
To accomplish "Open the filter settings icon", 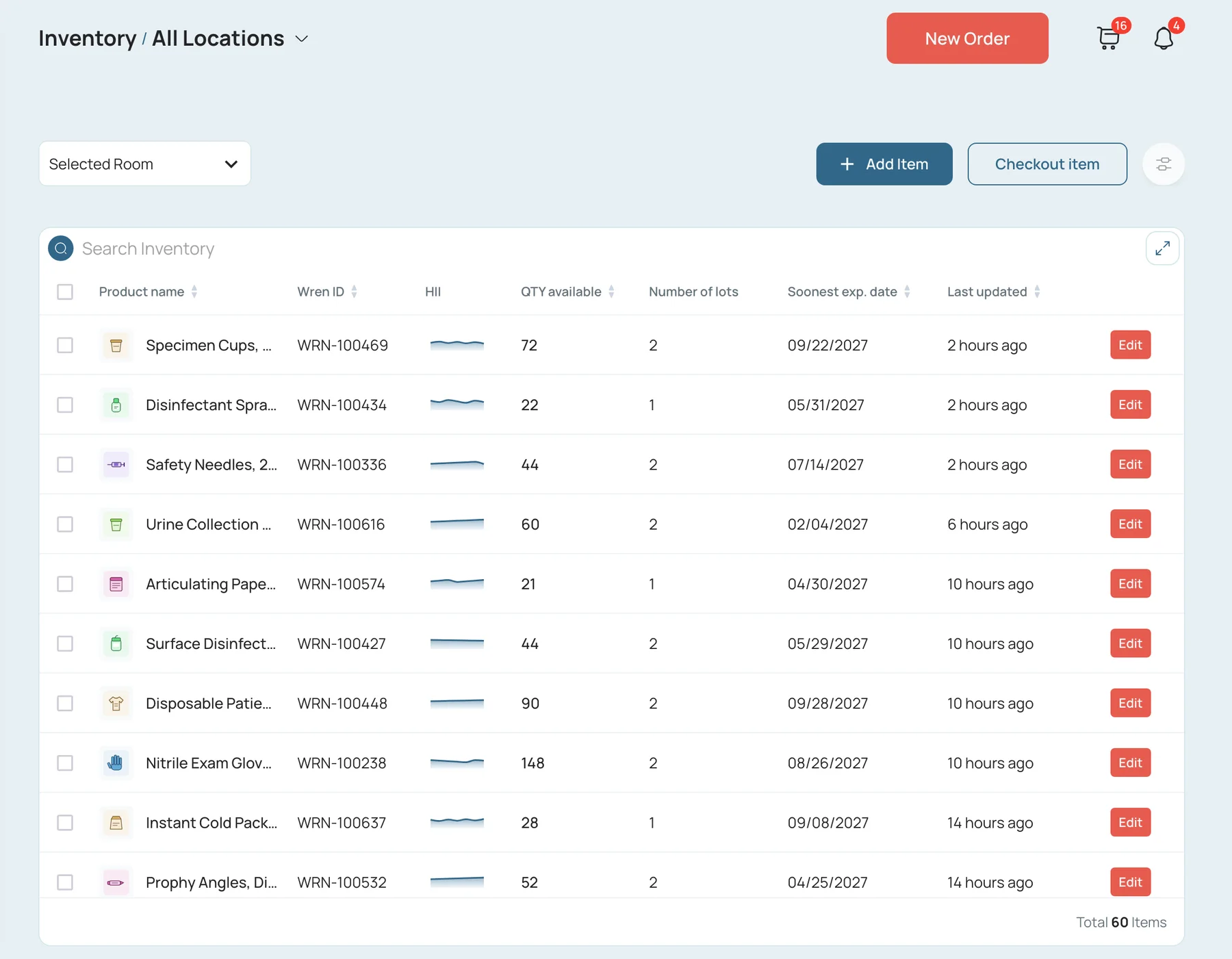I will (1164, 164).
